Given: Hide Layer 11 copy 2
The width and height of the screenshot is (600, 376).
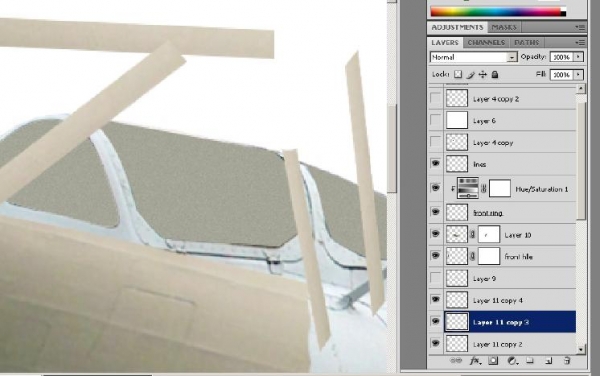Looking at the screenshot, I should (x=435, y=343).
